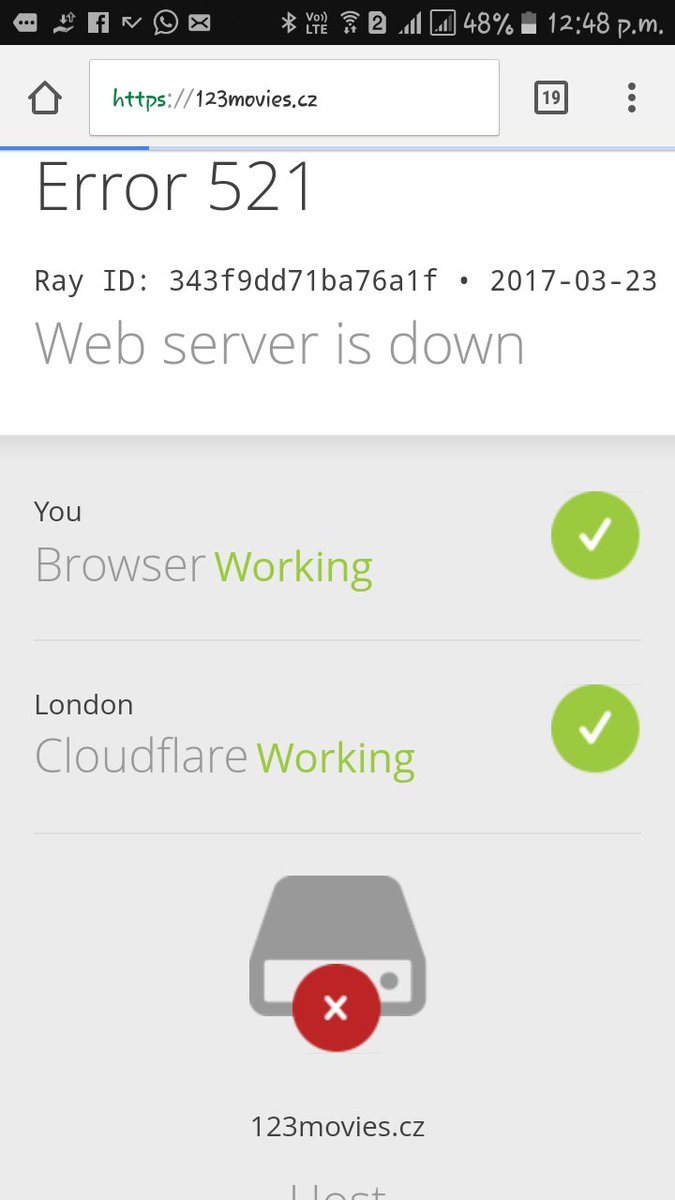675x1200 pixels.
Task: Tap the WhatsApp notification icon in status bar
Action: click(x=167, y=22)
